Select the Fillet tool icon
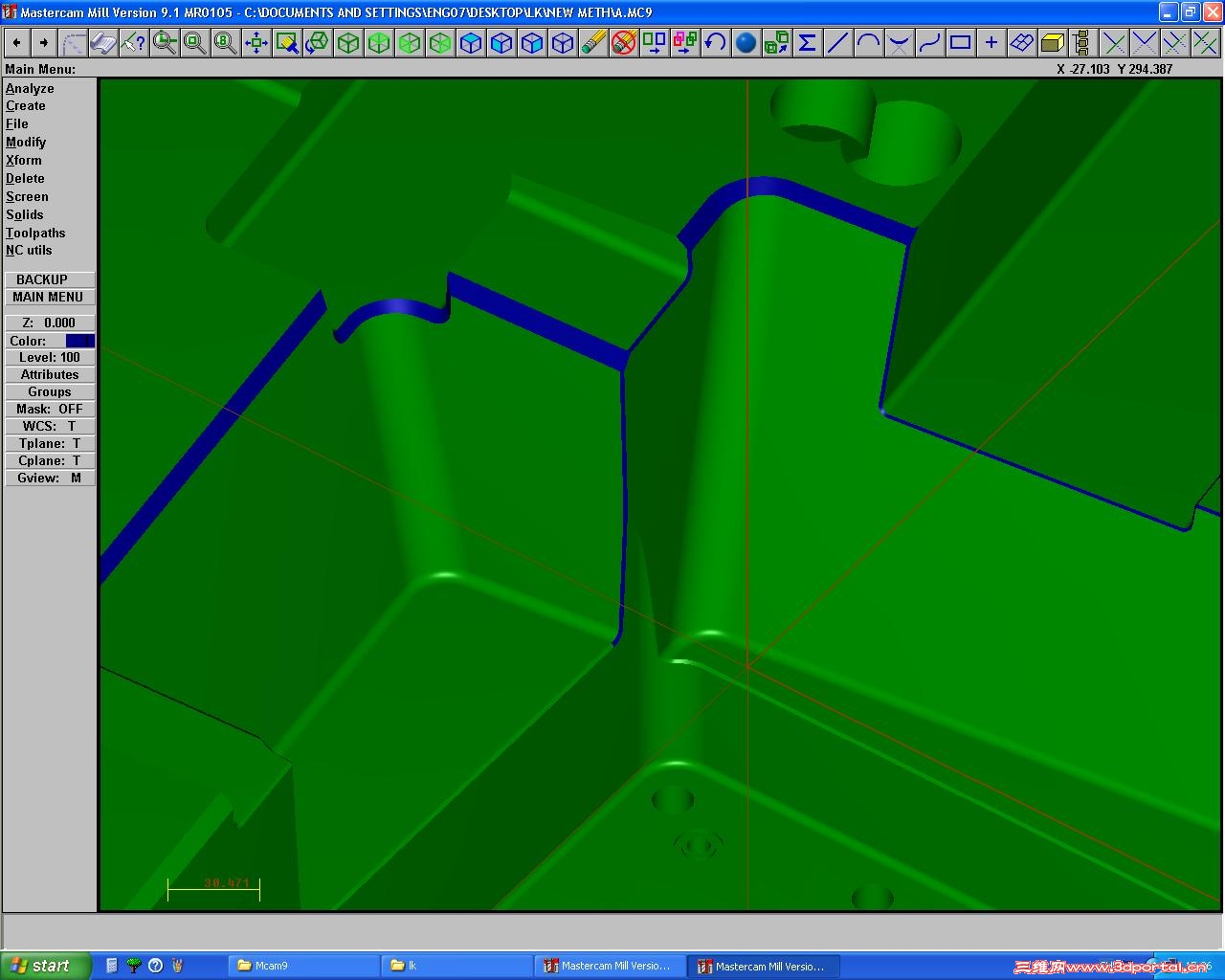This screenshot has width=1225, height=980. point(900,42)
